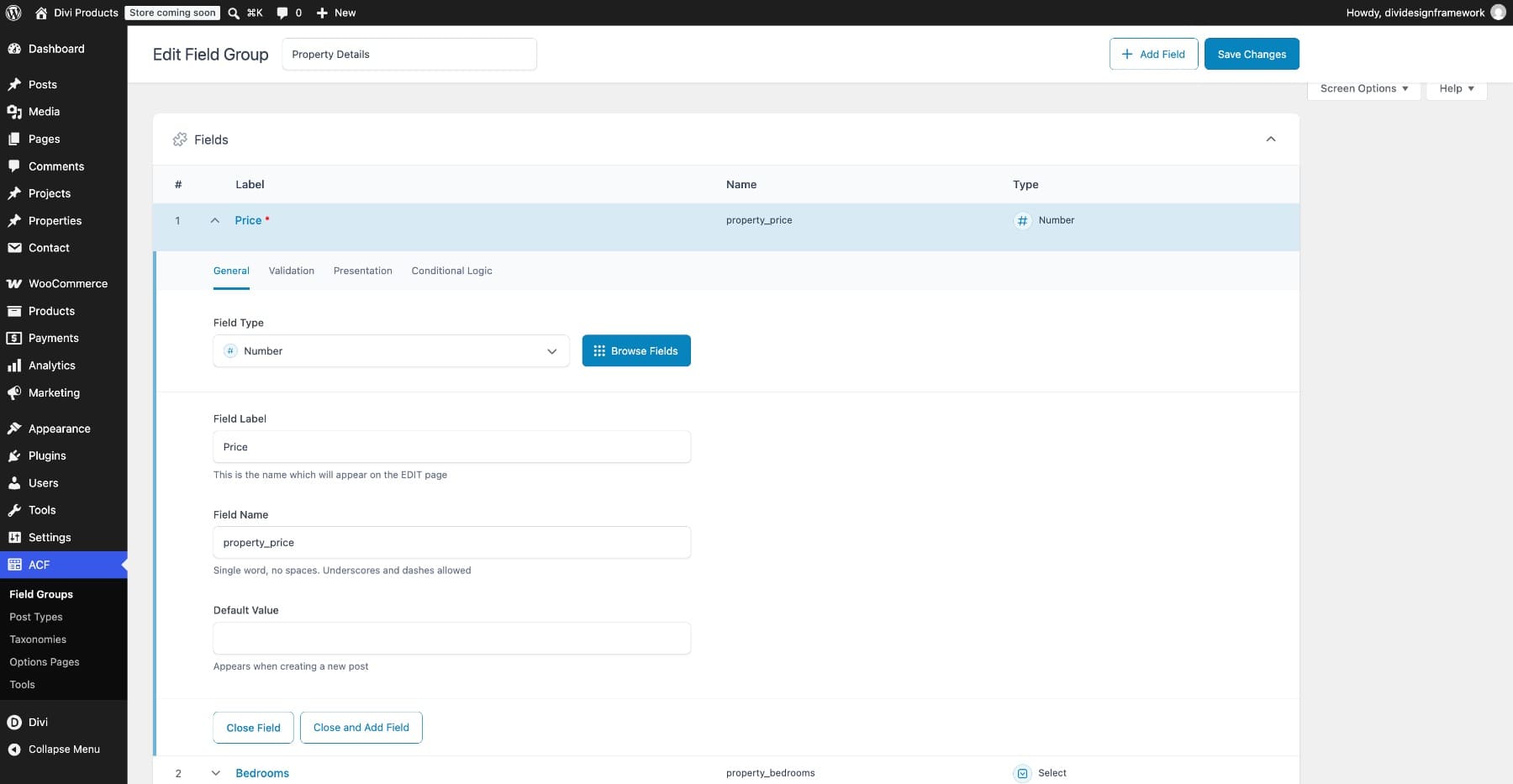This screenshot has width=1513, height=784.
Task: Click the WordPress logo icon
Action: 13,13
